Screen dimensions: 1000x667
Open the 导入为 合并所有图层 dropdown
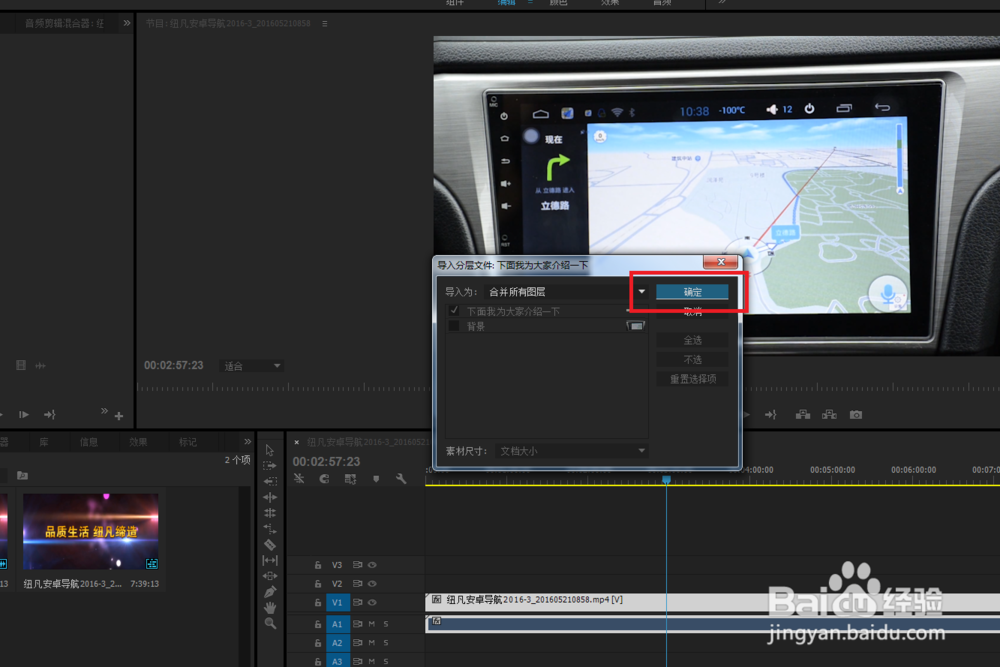pyautogui.click(x=566, y=292)
